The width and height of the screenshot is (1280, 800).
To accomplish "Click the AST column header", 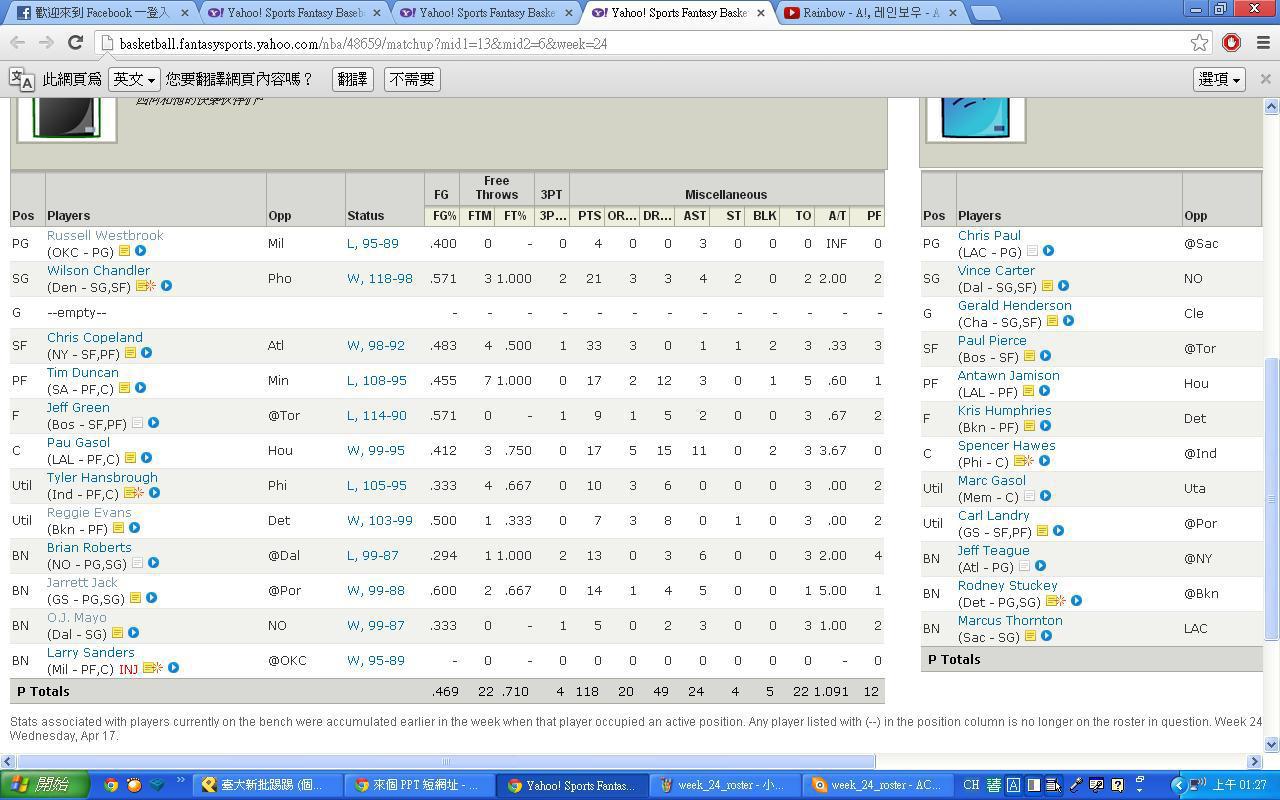I will pyautogui.click(x=694, y=216).
